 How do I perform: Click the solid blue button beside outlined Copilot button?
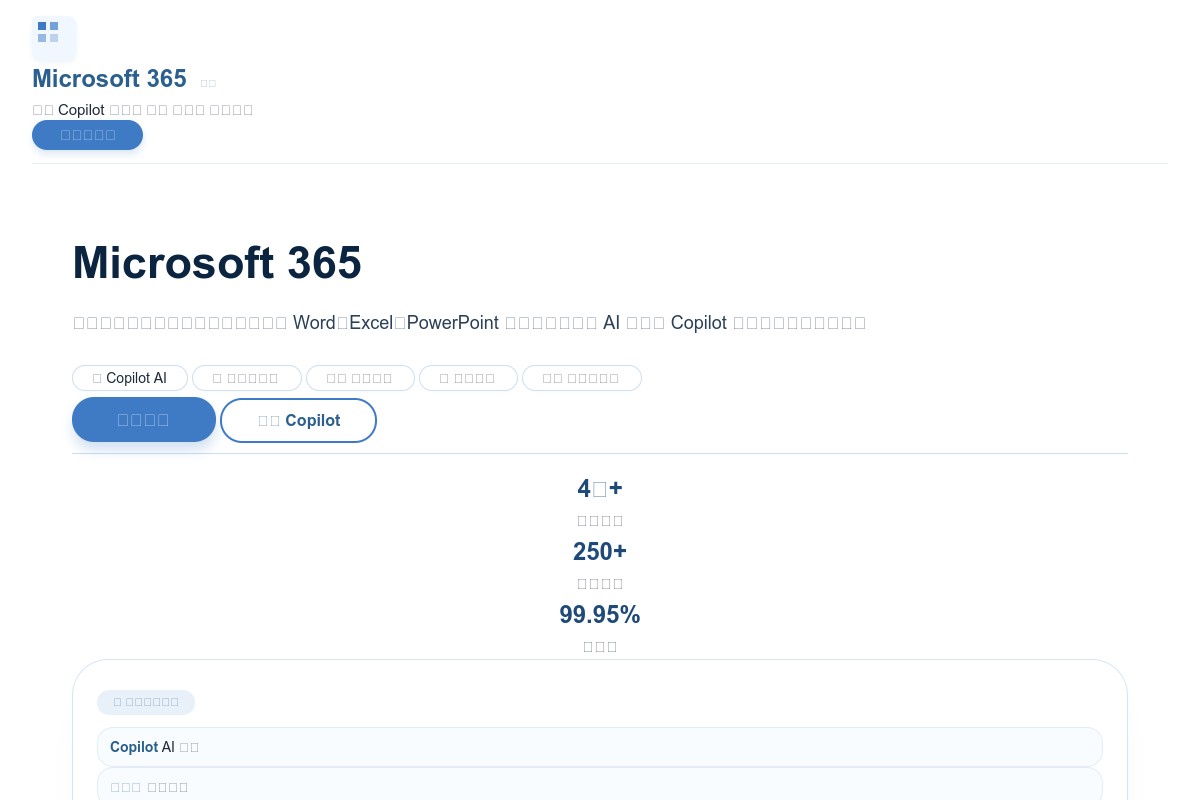click(144, 419)
